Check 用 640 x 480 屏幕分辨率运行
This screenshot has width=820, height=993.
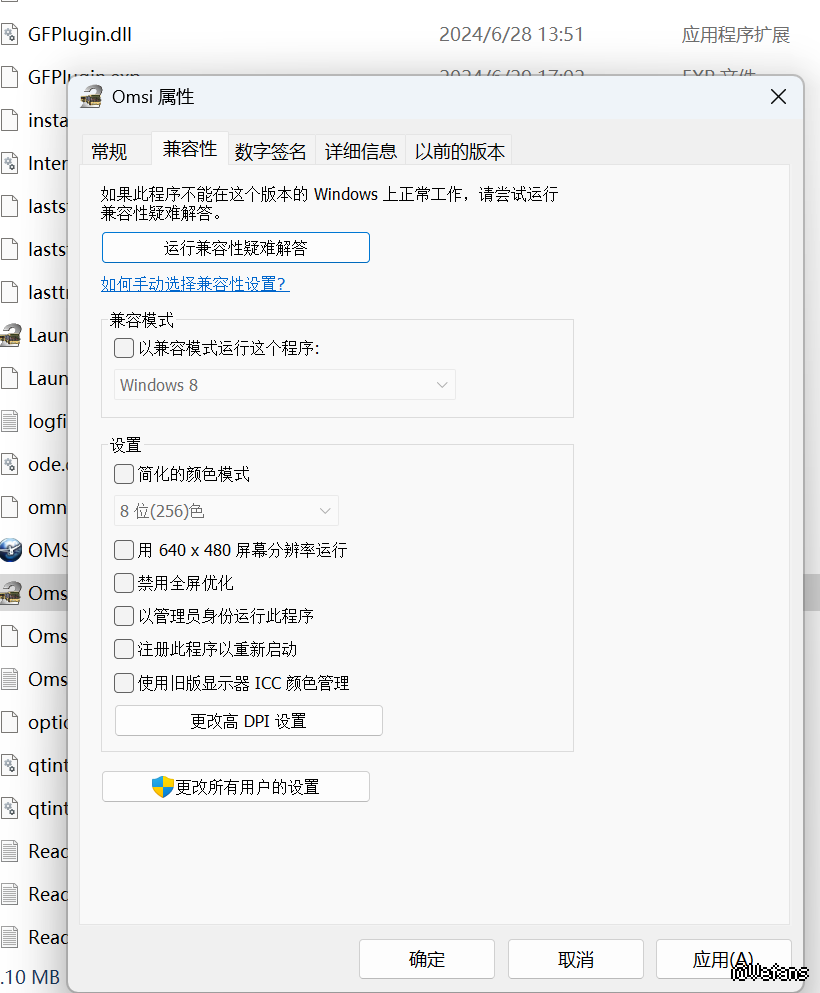point(123,550)
